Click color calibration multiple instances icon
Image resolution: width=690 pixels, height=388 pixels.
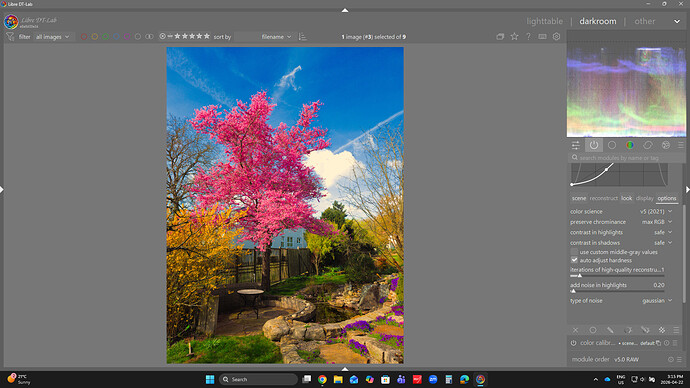(x=658, y=343)
